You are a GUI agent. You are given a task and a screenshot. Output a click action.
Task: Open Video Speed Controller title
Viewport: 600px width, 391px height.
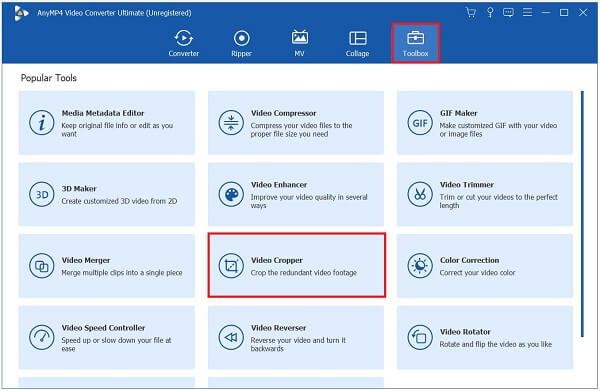(103, 328)
